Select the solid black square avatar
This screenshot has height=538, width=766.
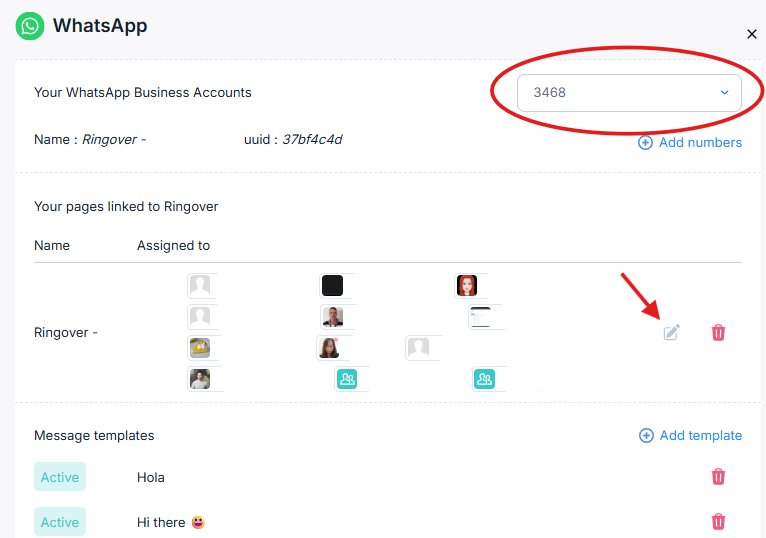coord(332,285)
